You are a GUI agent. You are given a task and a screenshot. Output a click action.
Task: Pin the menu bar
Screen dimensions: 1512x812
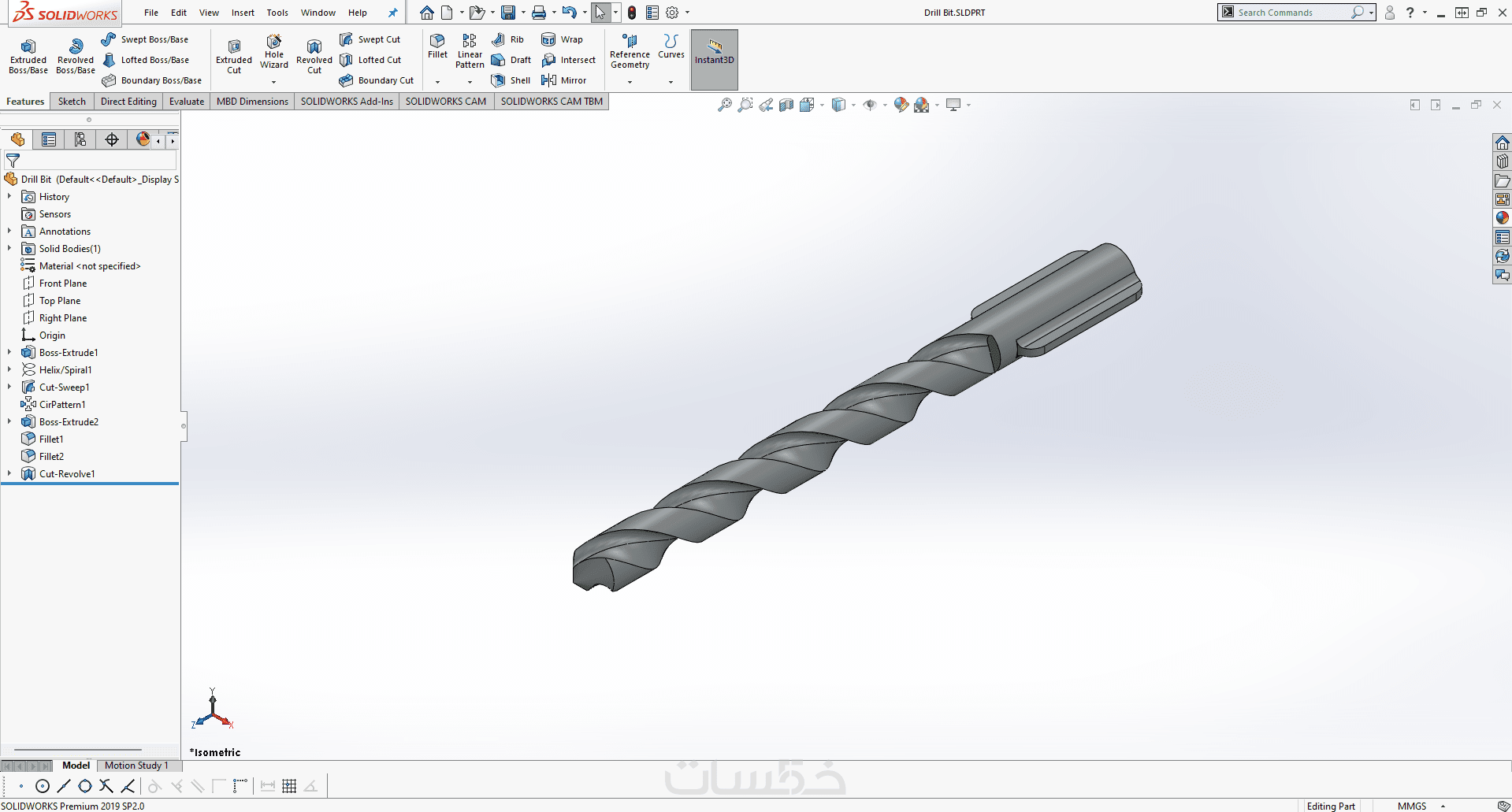point(392,13)
